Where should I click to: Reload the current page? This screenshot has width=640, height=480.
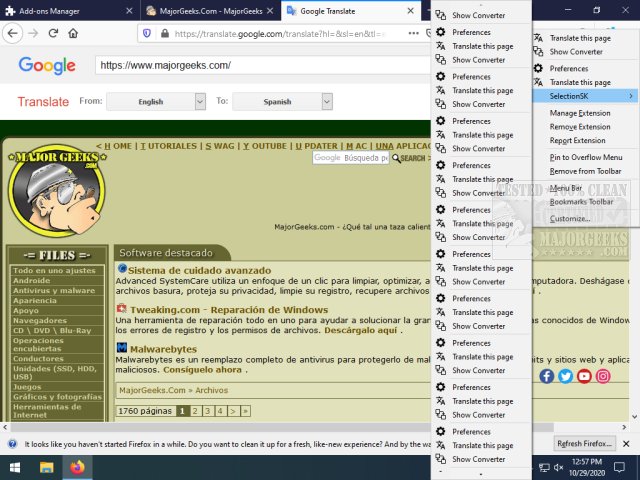point(53,33)
